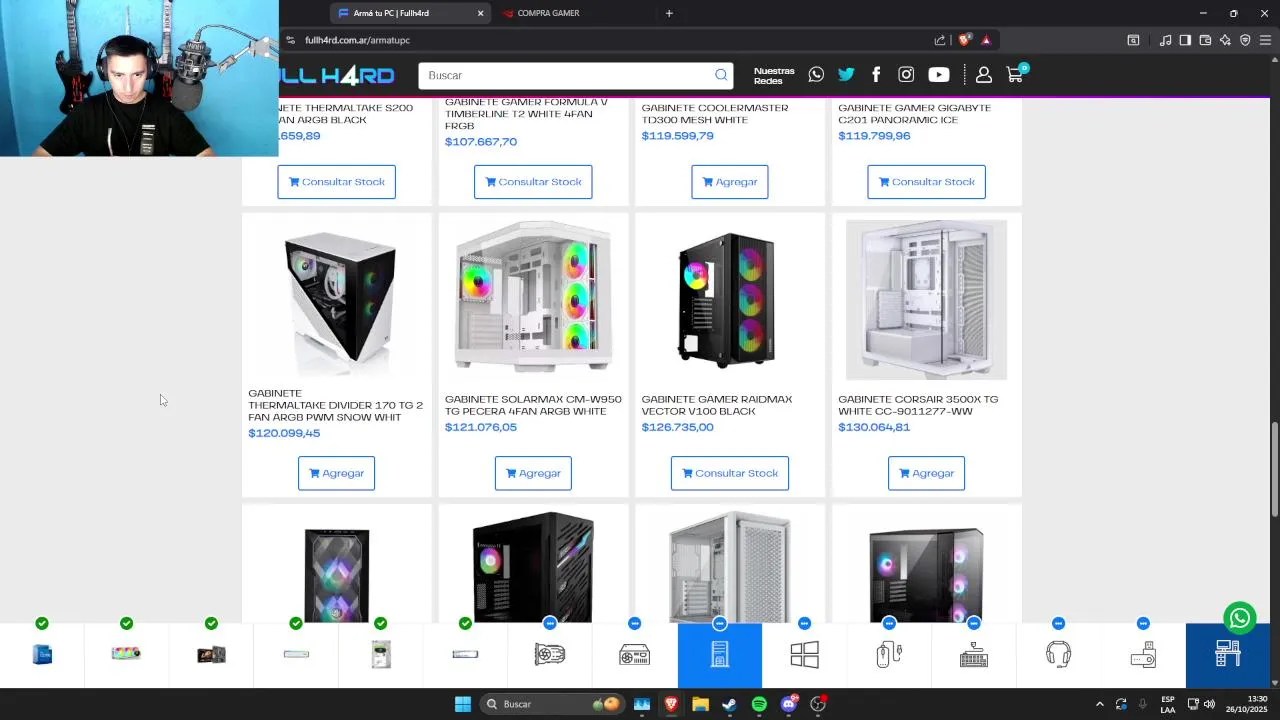The height and width of the screenshot is (720, 1280).
Task: Click the Thermaltake Divider 170 product image
Action: (339, 300)
